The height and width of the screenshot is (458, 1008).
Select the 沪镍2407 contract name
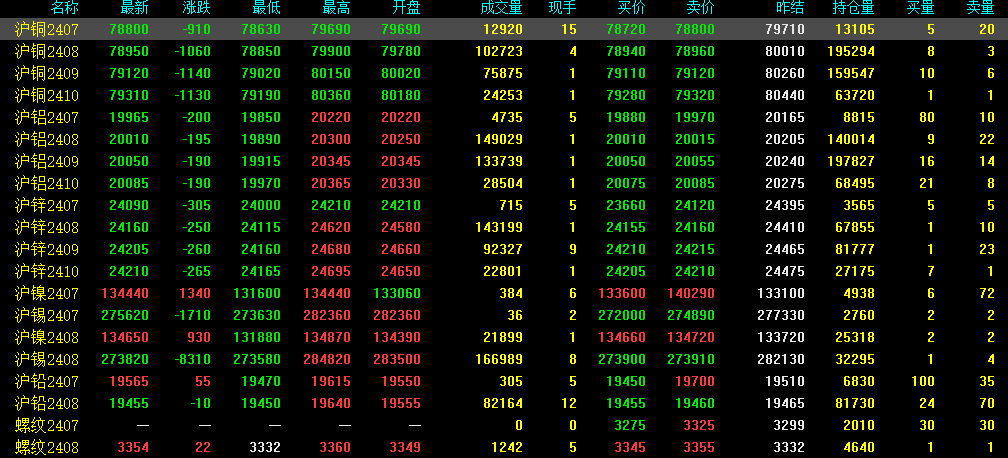click(46, 293)
